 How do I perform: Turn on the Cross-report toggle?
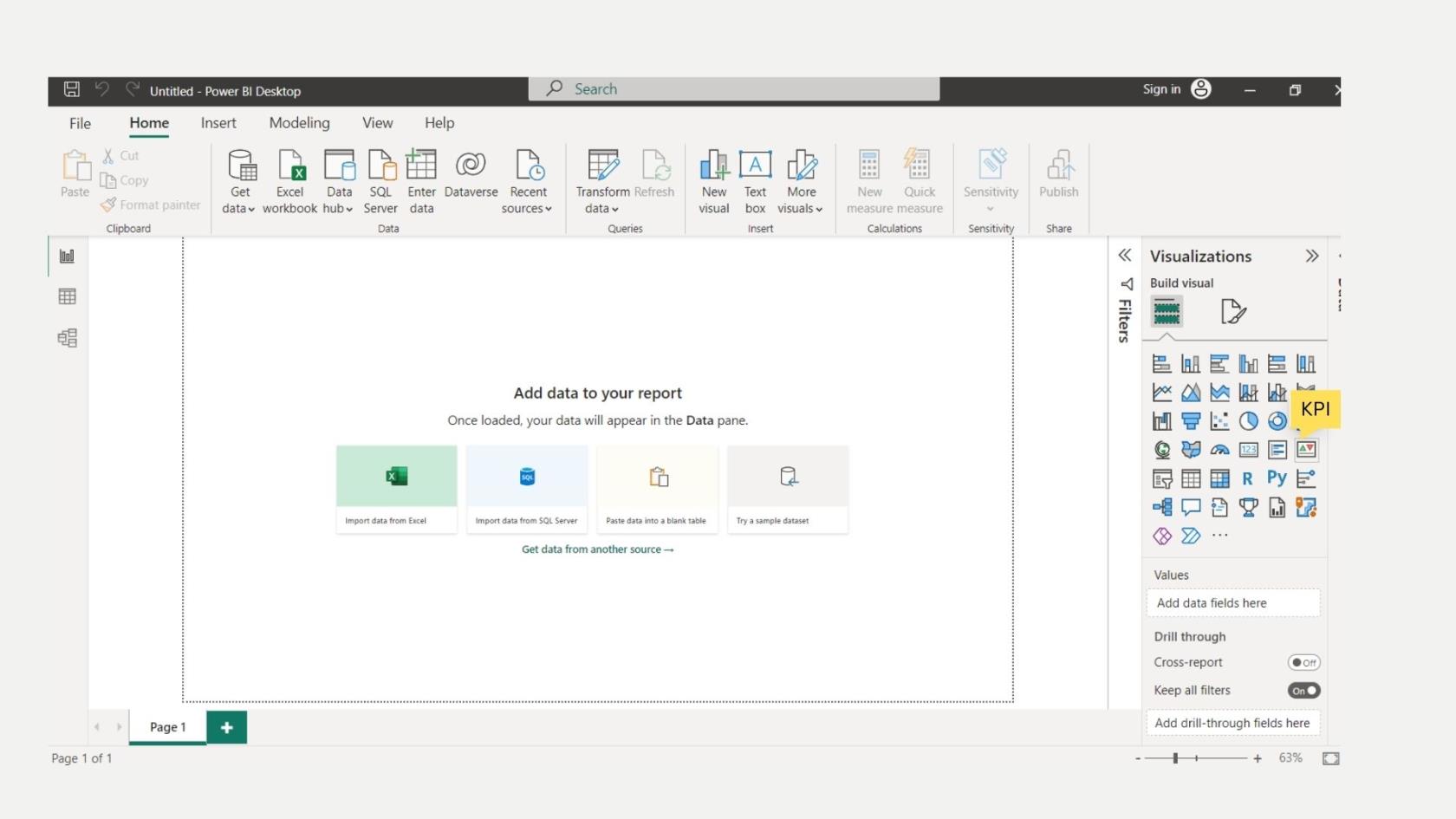[x=1303, y=662]
